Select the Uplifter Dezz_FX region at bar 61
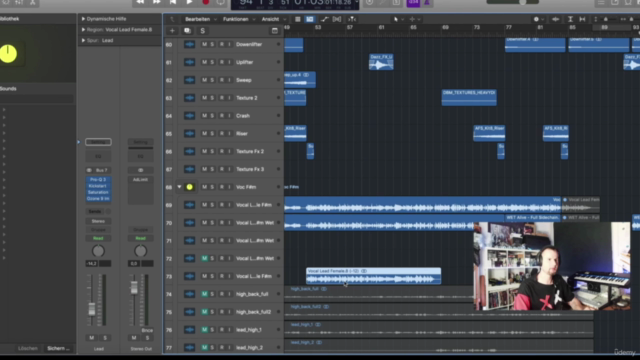Viewport: 640px width, 360px height. 381,62
